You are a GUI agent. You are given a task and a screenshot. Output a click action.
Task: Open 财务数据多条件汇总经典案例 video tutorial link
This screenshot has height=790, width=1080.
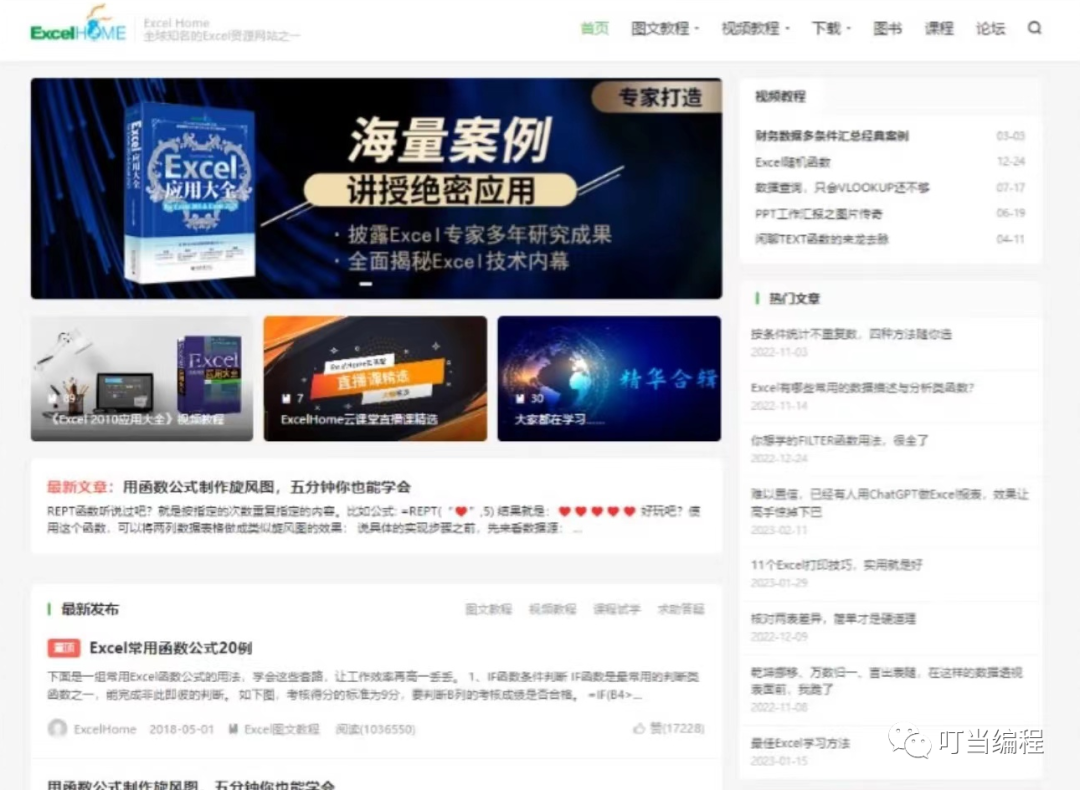(832, 136)
